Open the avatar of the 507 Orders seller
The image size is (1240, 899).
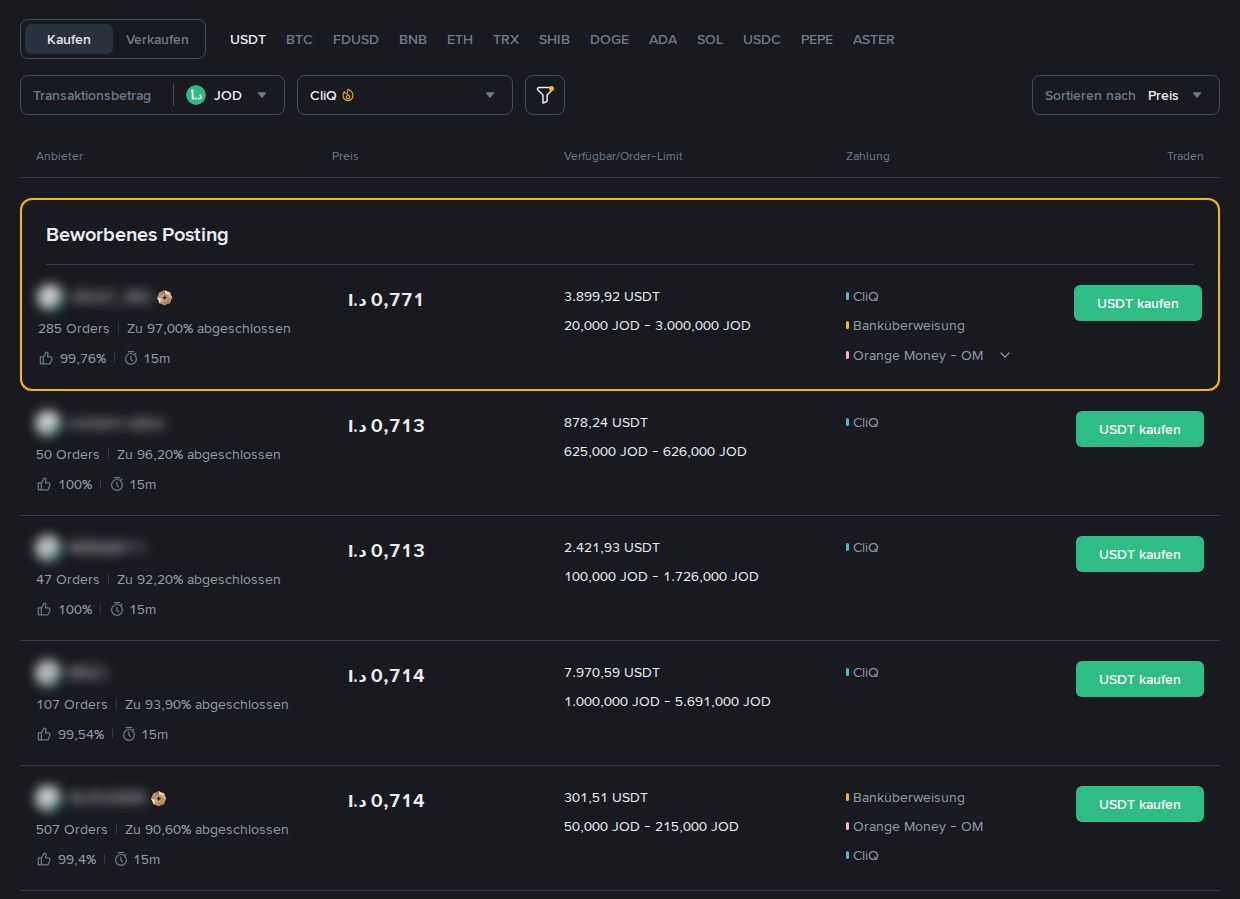coord(47,798)
